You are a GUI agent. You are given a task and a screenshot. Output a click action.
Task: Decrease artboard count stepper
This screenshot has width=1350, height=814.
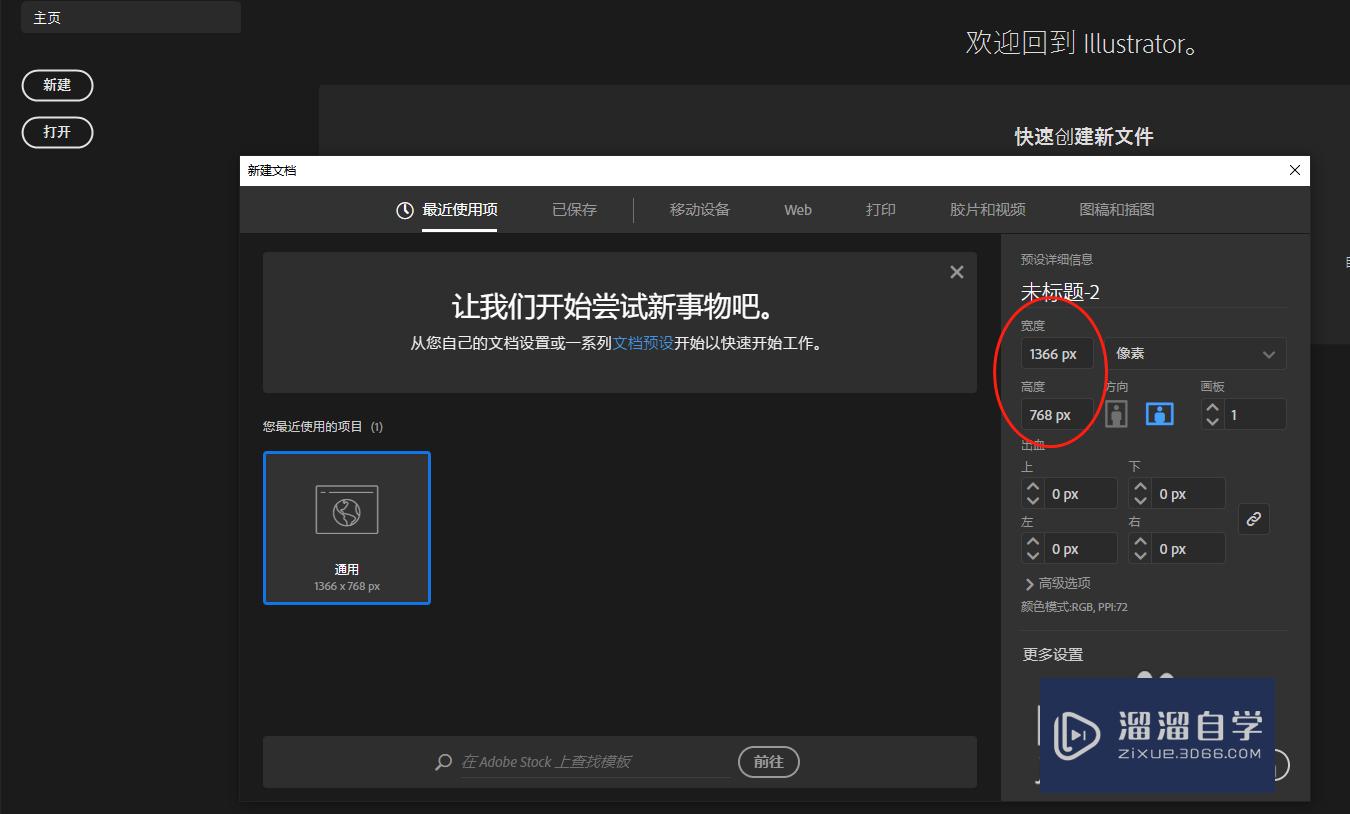click(1213, 421)
